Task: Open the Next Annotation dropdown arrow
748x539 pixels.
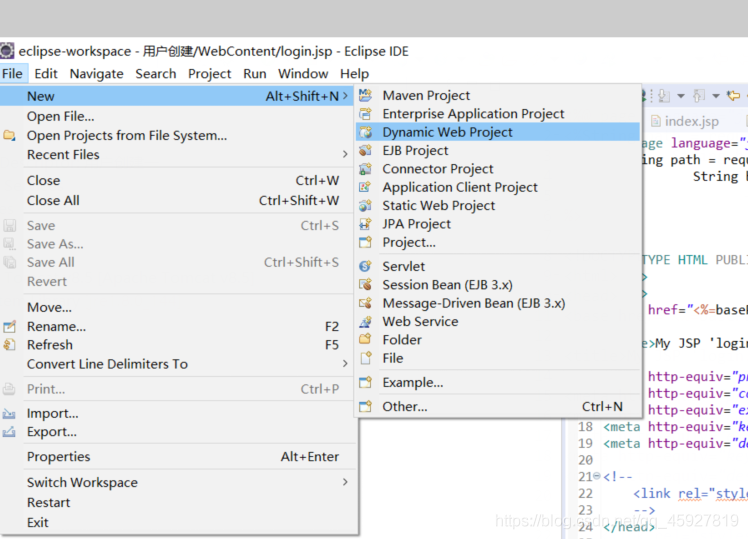Action: click(x=681, y=97)
